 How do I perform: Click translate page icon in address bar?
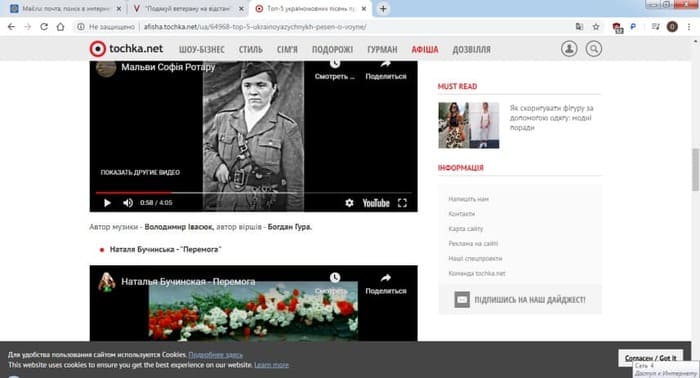pos(579,27)
